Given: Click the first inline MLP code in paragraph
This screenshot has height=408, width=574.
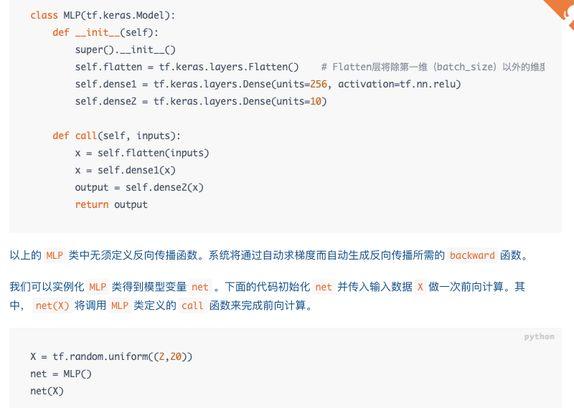Looking at the screenshot, I should pos(55,255).
